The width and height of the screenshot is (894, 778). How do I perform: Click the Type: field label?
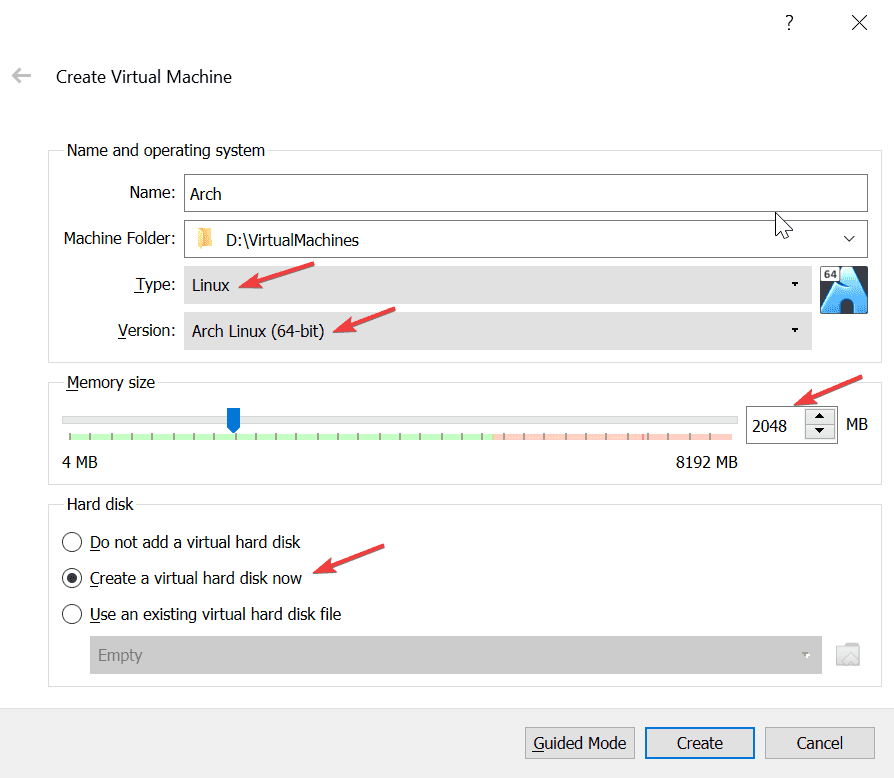point(155,284)
